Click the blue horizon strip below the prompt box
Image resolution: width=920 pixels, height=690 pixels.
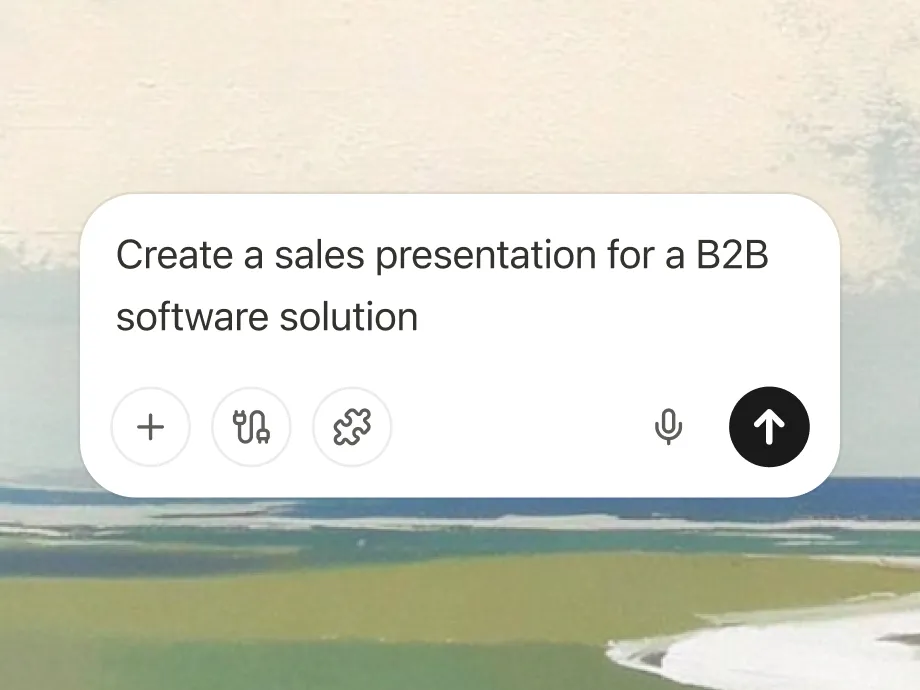click(x=880, y=490)
